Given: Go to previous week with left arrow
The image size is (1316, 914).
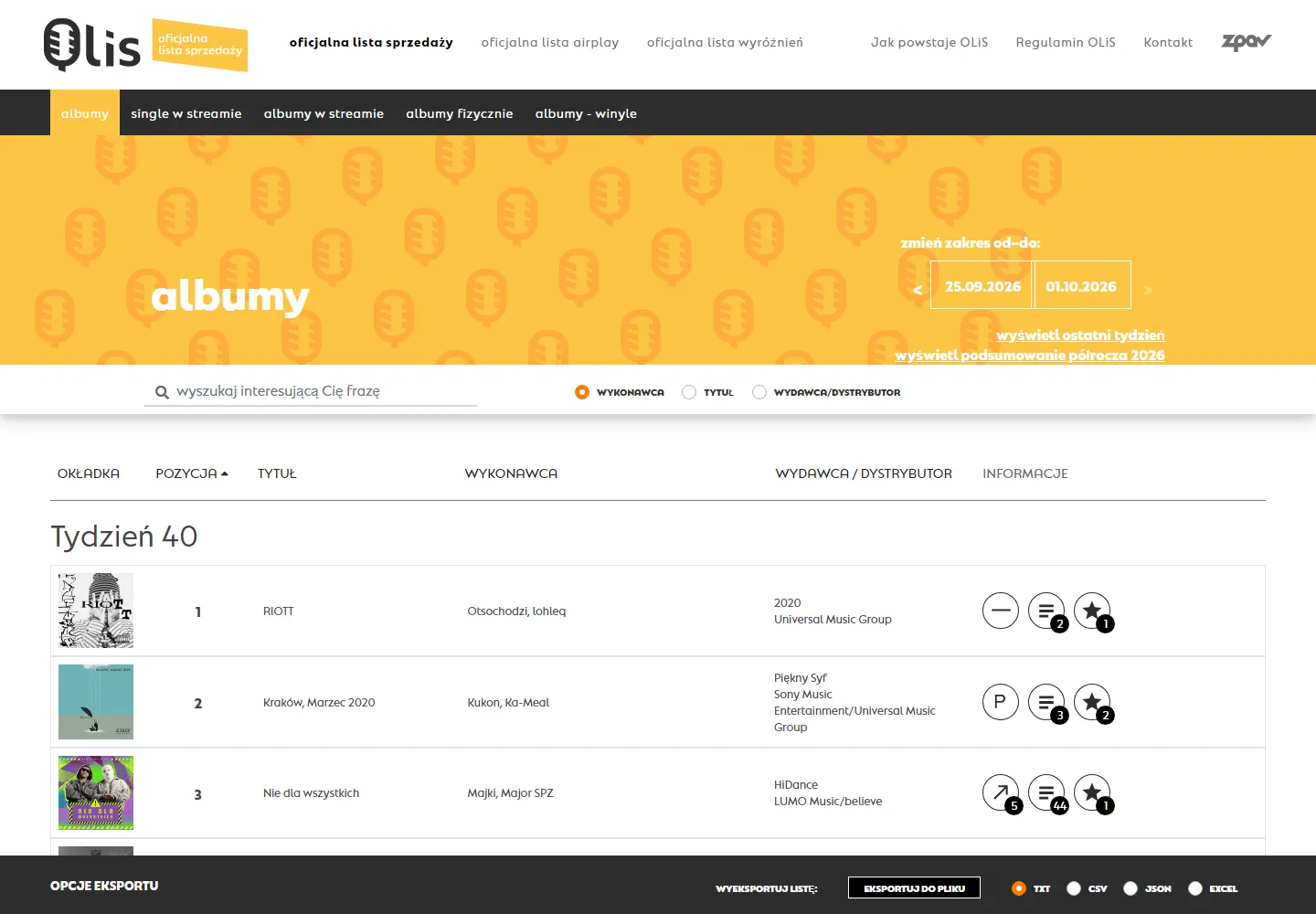Looking at the screenshot, I should [918, 290].
